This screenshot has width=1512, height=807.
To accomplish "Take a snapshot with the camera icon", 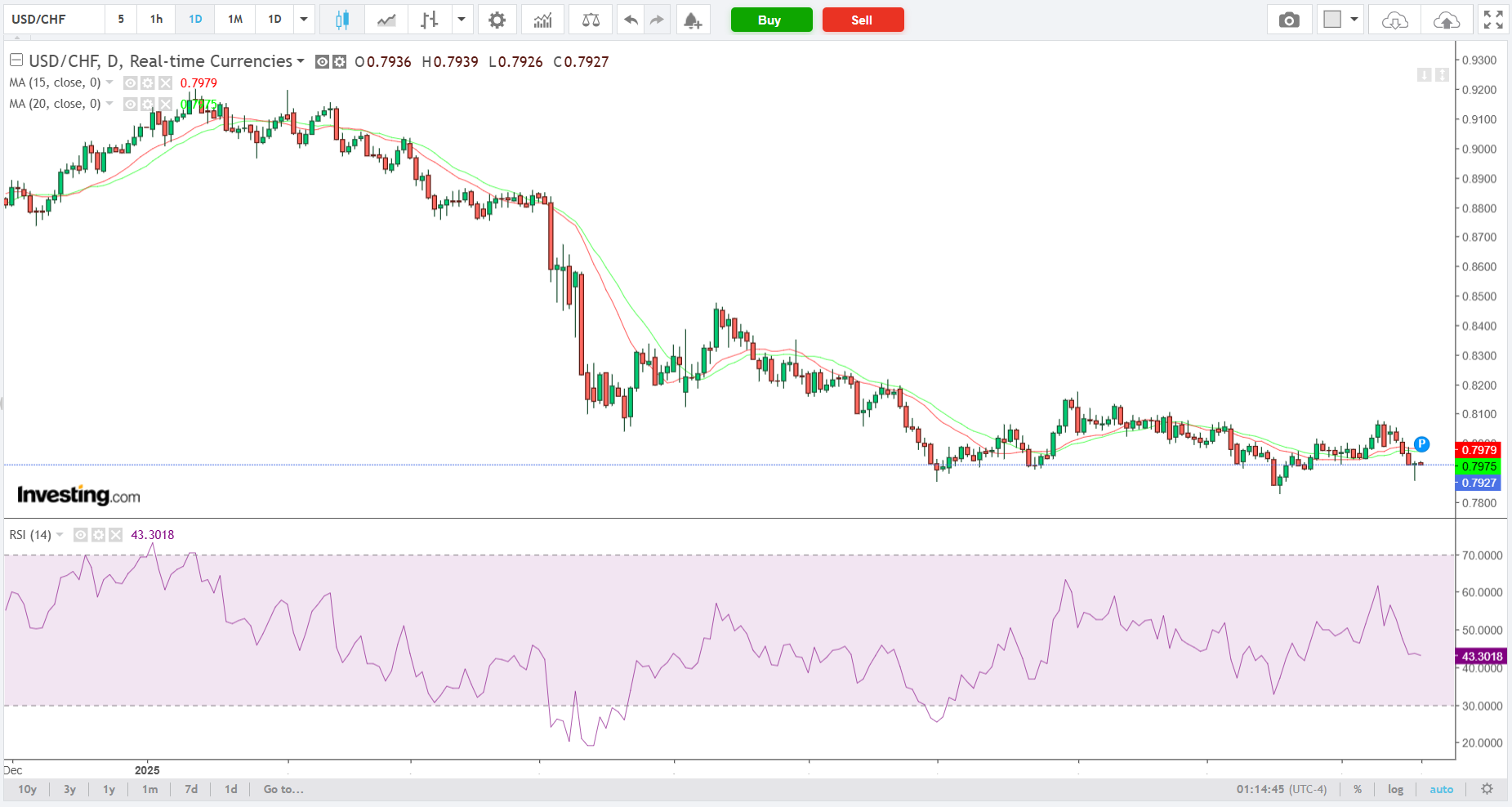I will click(1289, 20).
